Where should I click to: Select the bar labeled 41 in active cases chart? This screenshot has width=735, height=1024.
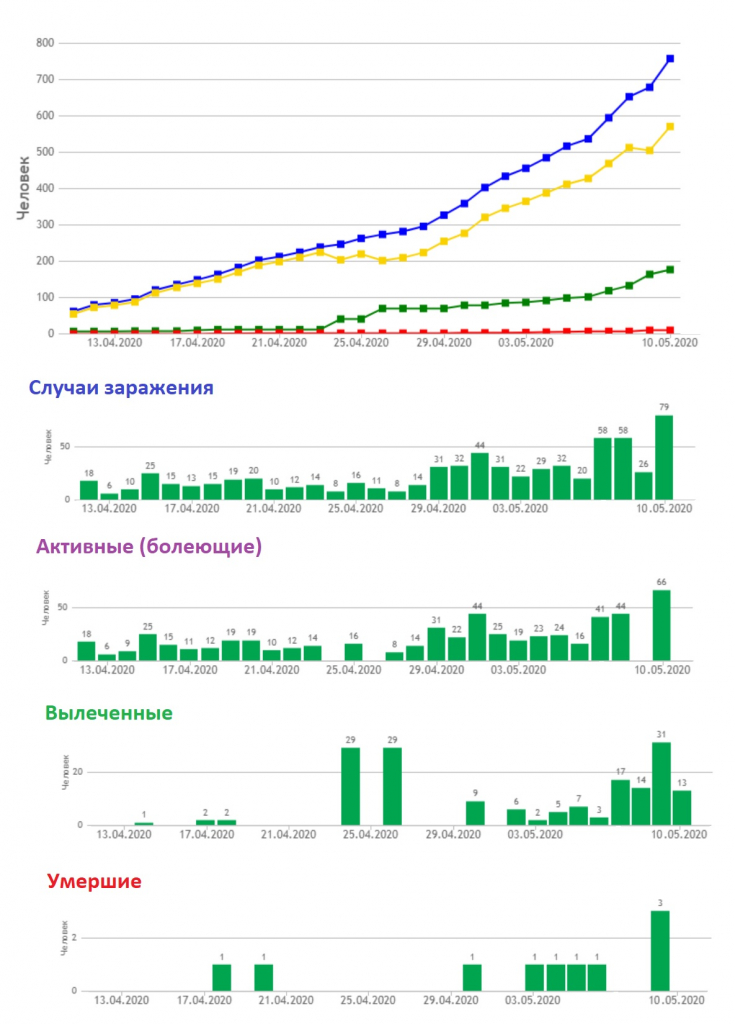[x=600, y=639]
